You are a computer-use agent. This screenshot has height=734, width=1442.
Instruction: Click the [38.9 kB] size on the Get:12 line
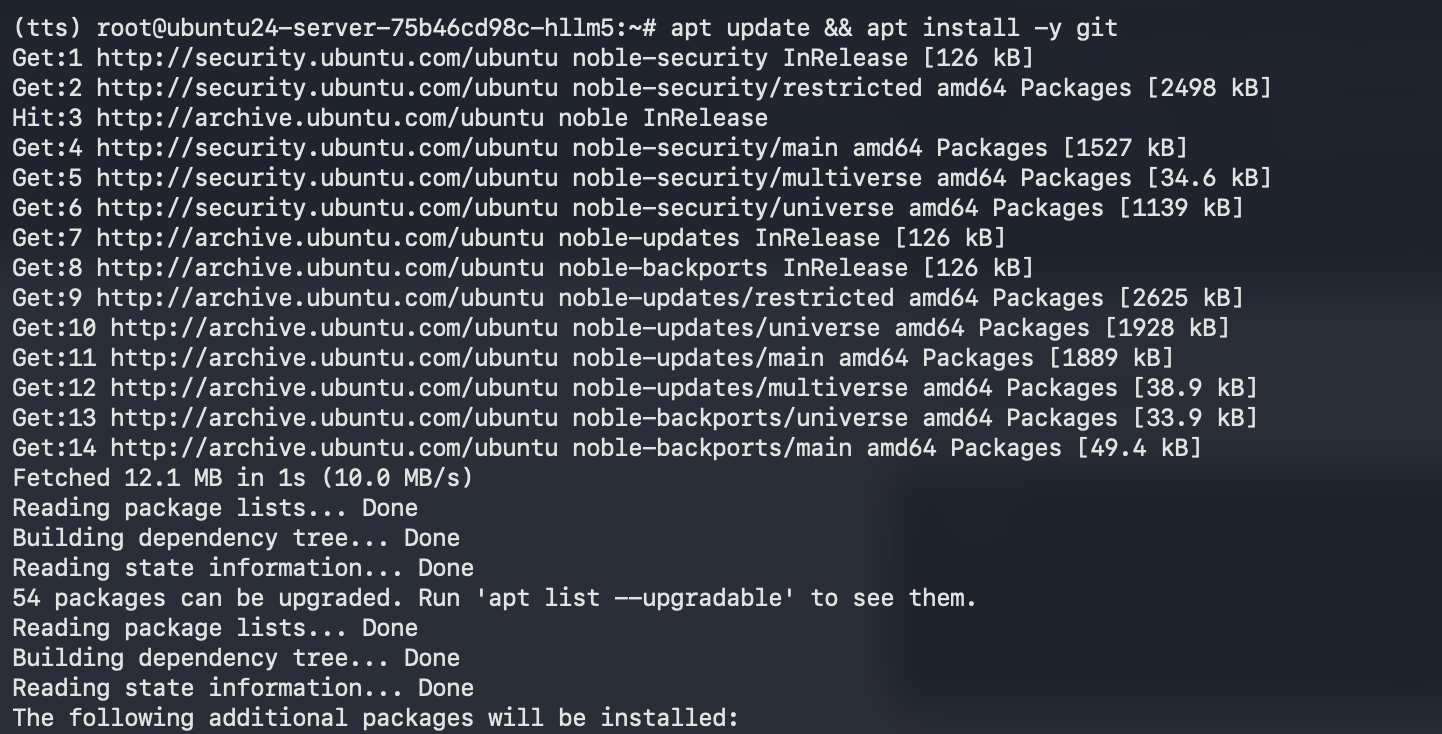pos(1195,388)
